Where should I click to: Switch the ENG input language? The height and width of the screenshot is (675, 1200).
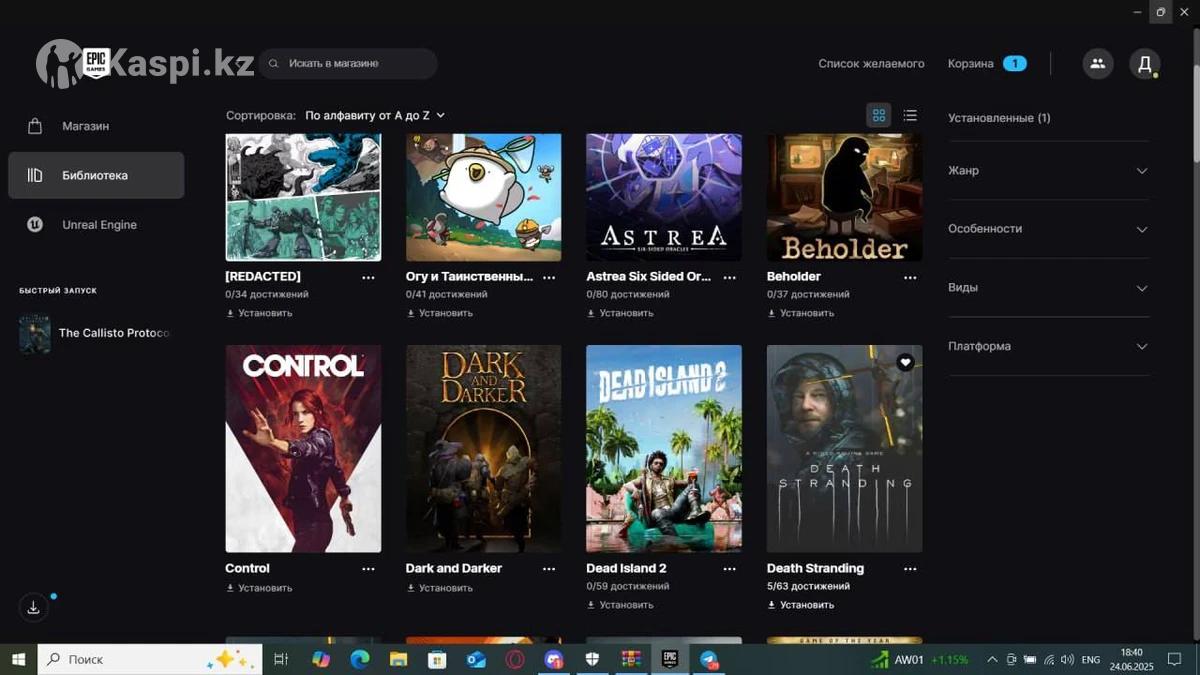point(1091,660)
